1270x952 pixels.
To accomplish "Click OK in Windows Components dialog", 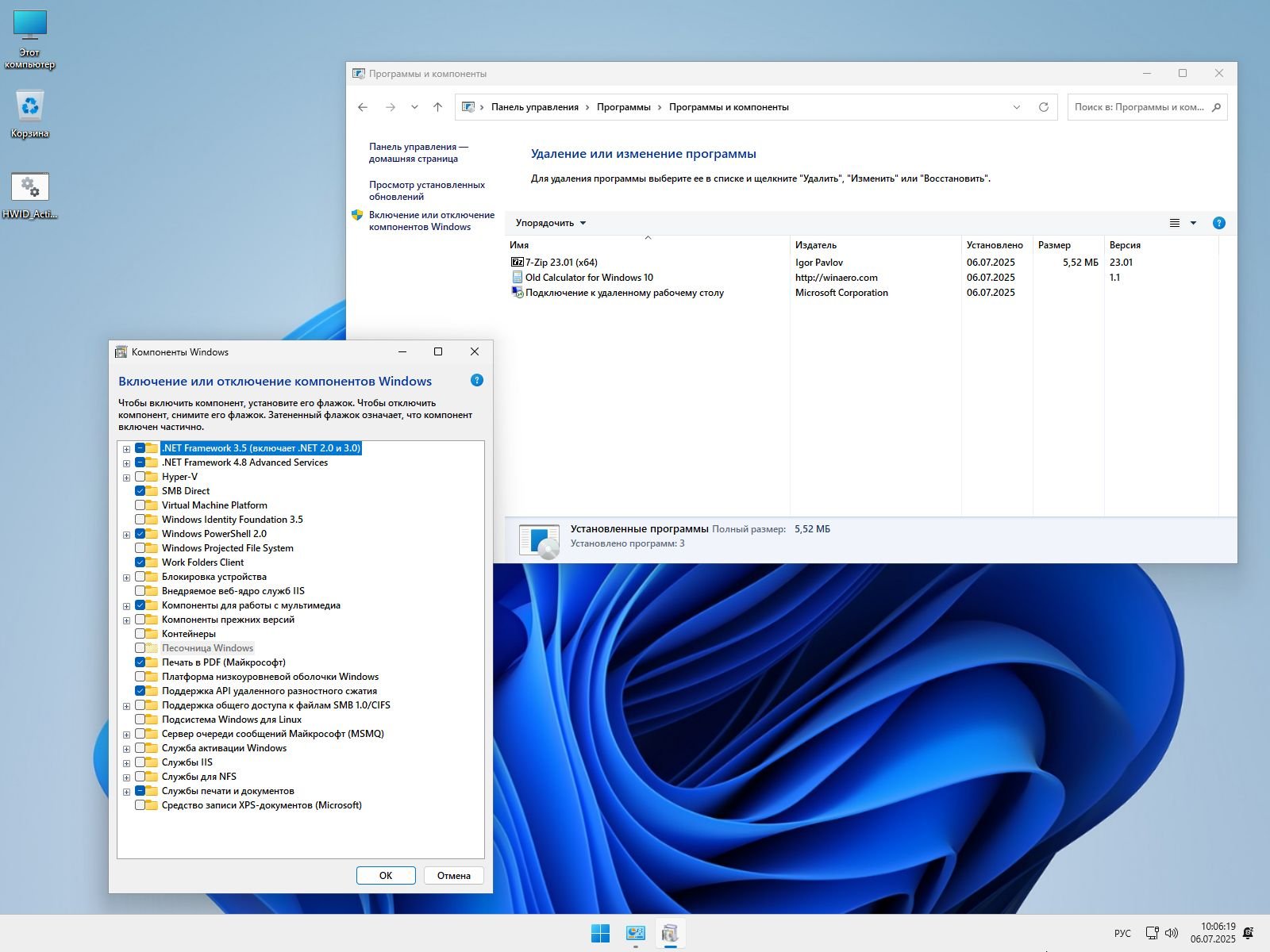I will [x=386, y=875].
